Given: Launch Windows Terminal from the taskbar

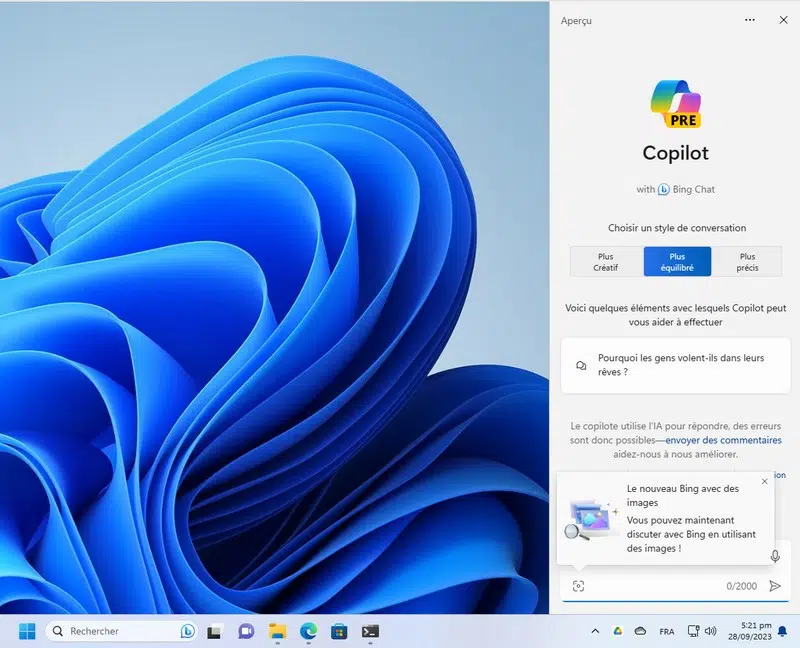Looking at the screenshot, I should [x=368, y=631].
